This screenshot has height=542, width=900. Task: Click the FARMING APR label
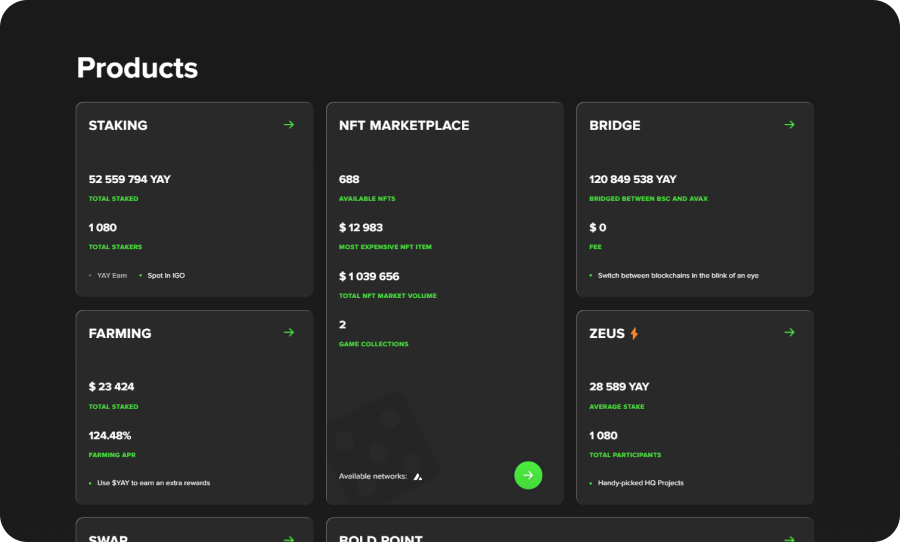coord(112,455)
